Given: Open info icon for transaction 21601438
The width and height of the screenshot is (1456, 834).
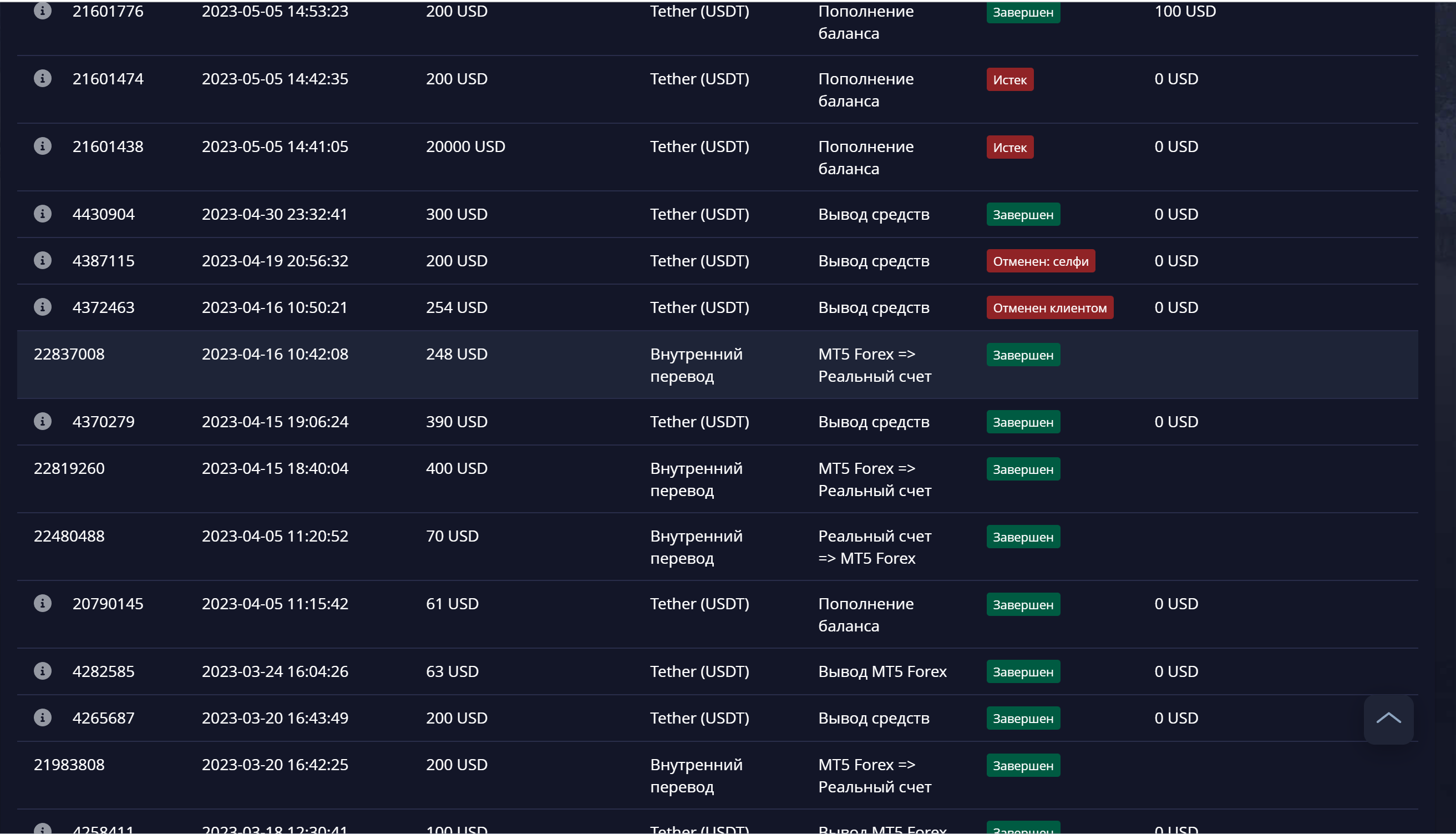Looking at the screenshot, I should pyautogui.click(x=42, y=145).
